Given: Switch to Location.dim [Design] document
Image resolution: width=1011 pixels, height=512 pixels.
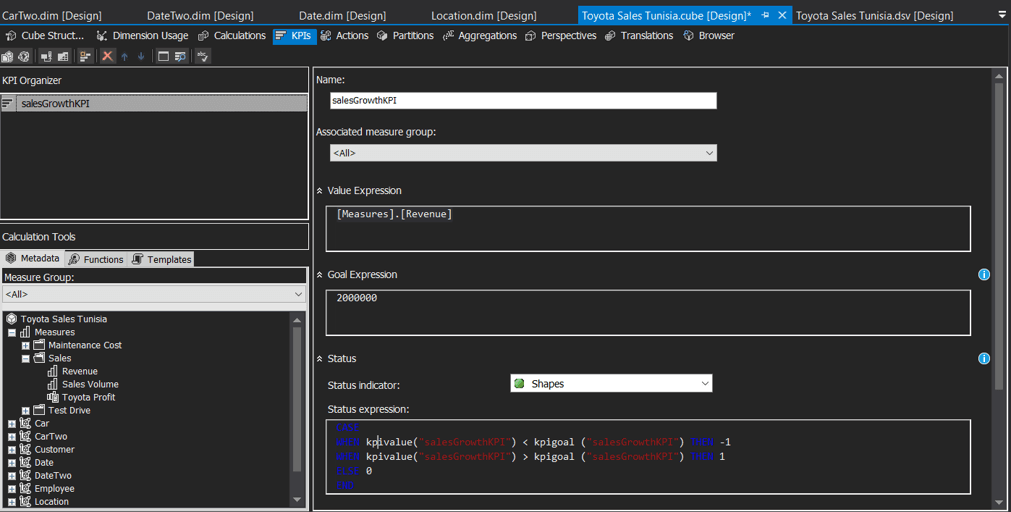Looking at the screenshot, I should [484, 15].
